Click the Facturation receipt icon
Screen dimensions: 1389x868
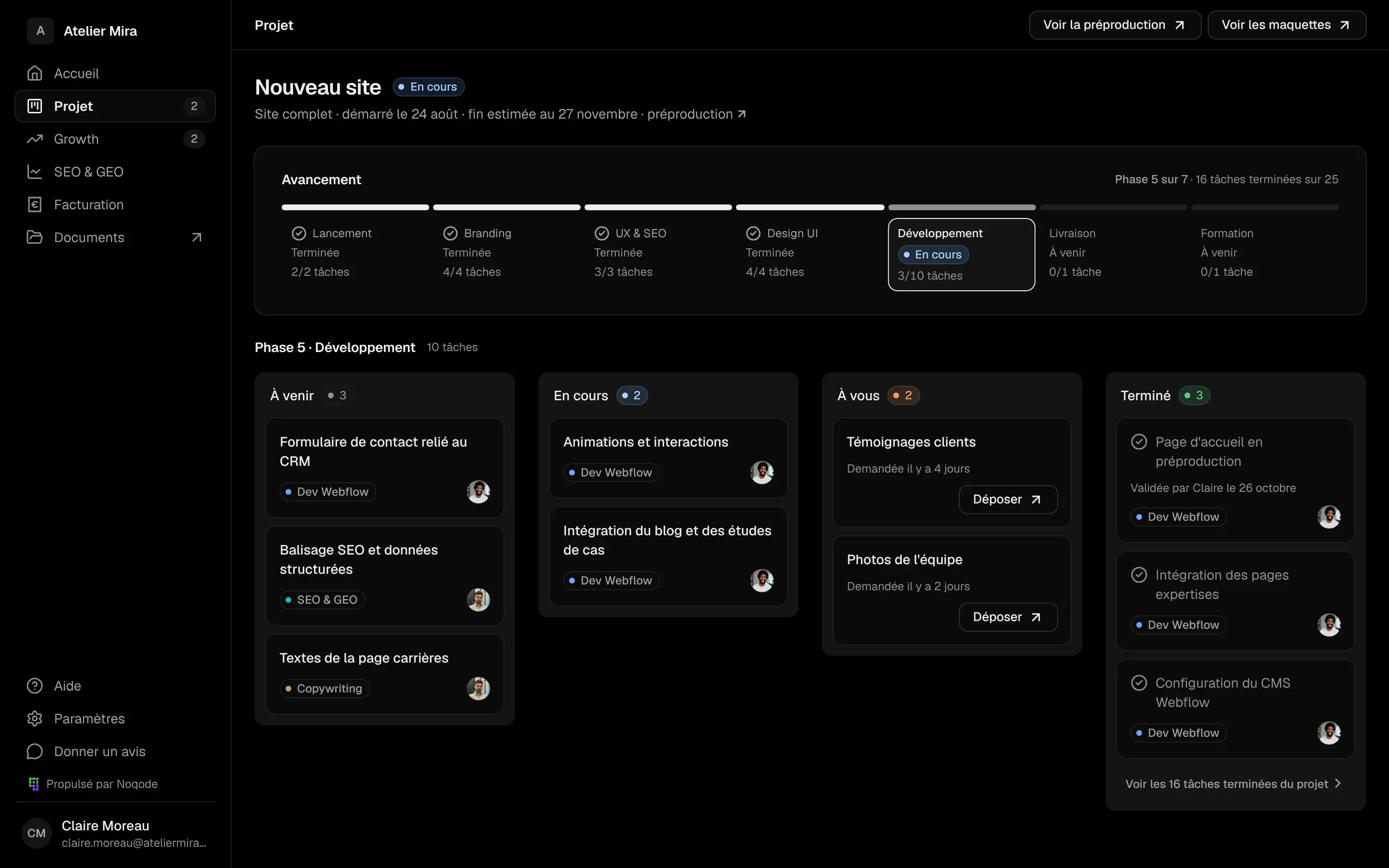coord(35,204)
